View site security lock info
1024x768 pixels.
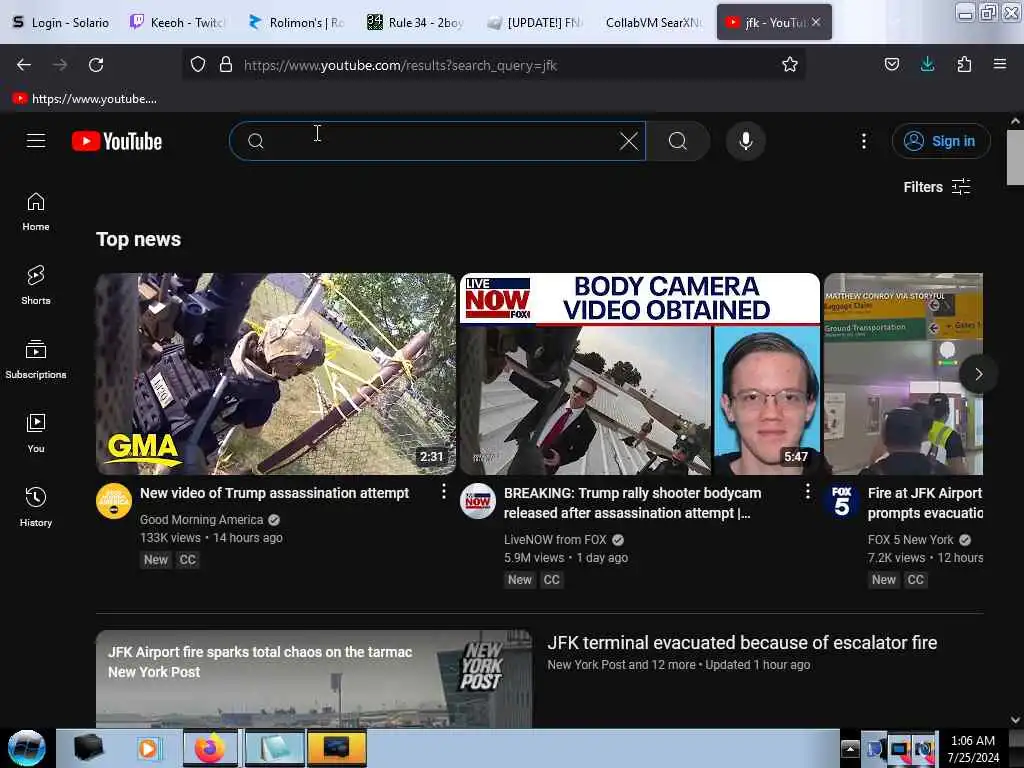[226, 65]
